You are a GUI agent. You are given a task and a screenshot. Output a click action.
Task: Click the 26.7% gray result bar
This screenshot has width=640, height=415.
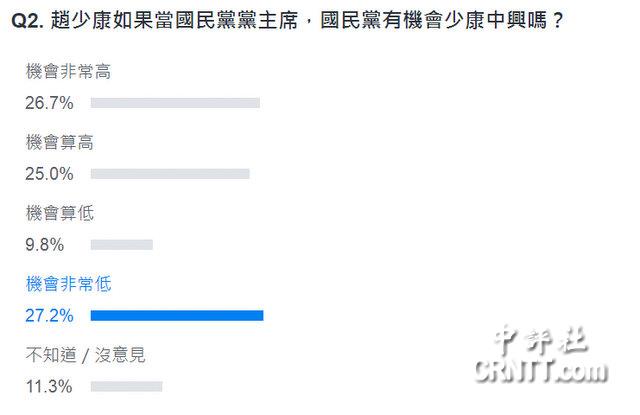click(x=175, y=103)
